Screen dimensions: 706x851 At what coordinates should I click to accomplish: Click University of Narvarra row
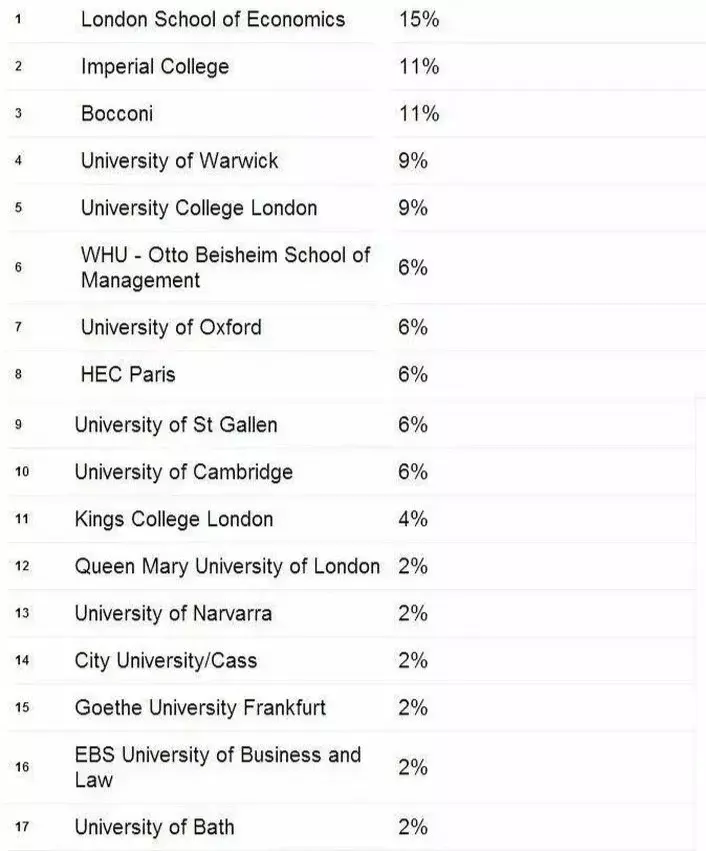[172, 613]
